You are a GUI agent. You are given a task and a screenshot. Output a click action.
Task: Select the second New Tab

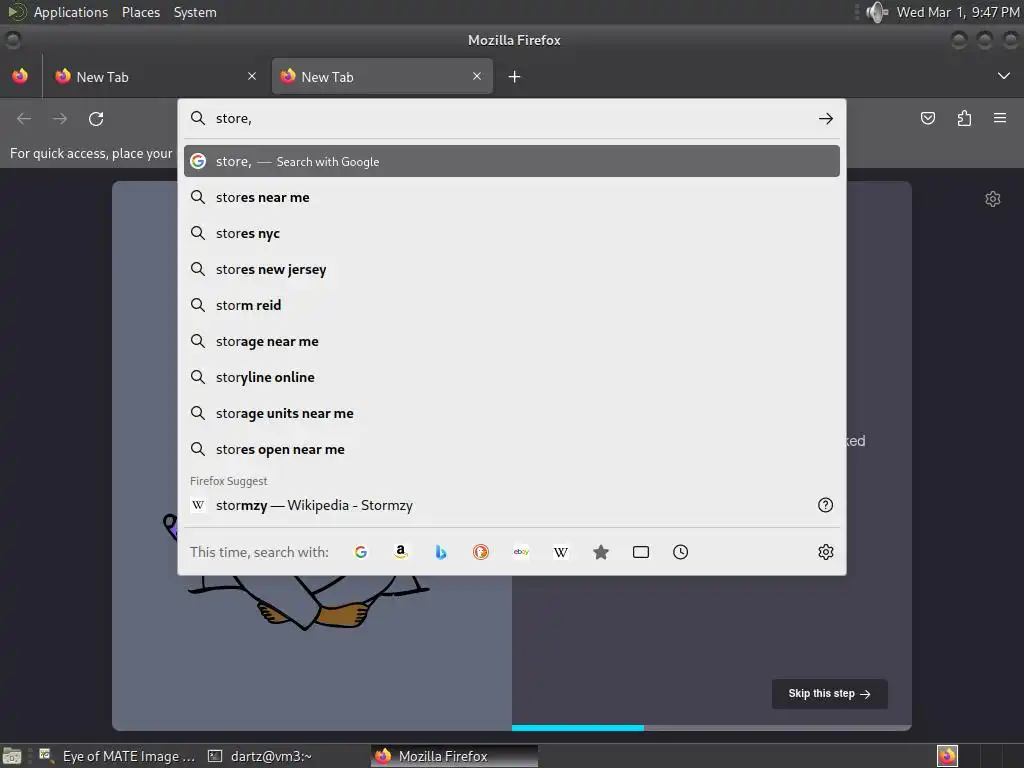point(382,76)
